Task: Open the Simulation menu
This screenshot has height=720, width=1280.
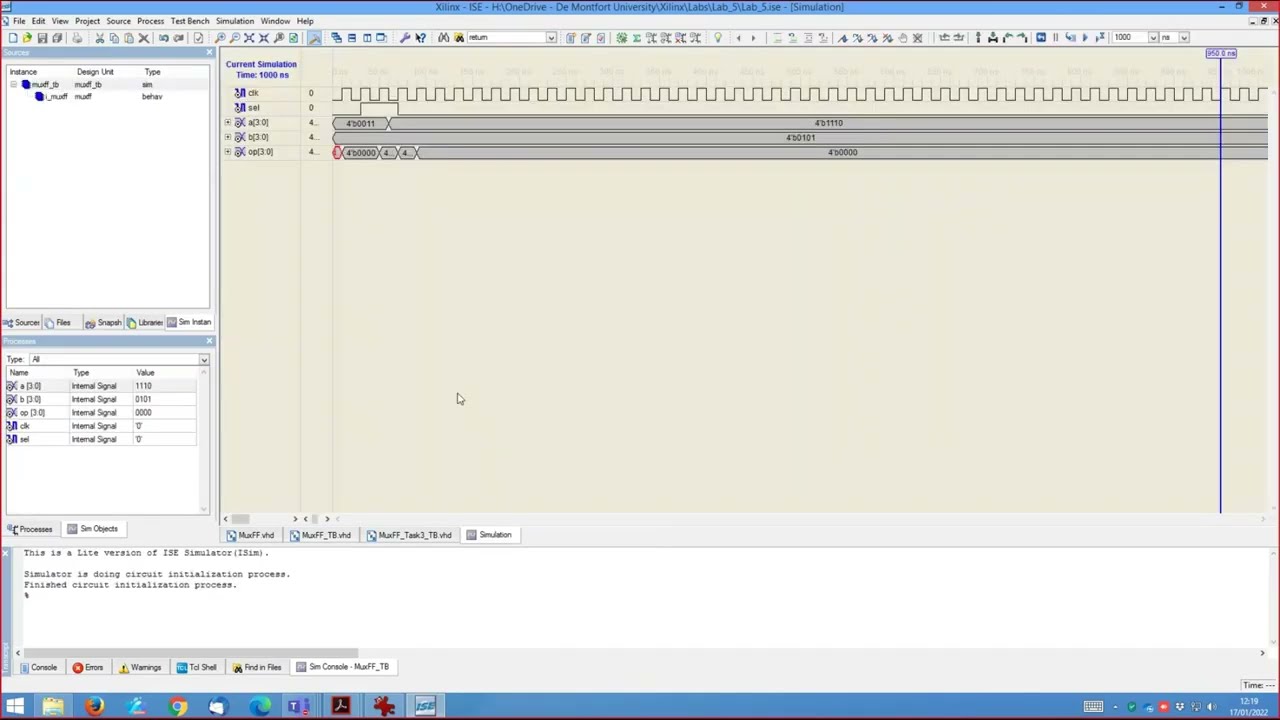Action: (x=235, y=21)
